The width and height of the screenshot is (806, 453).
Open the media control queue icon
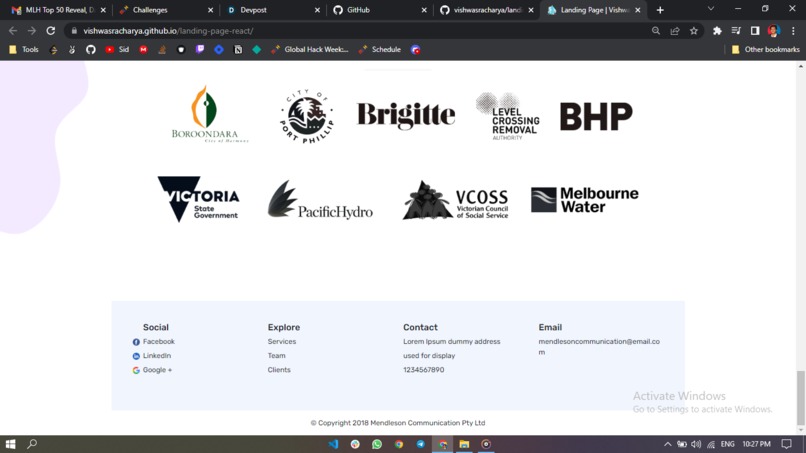(736, 31)
